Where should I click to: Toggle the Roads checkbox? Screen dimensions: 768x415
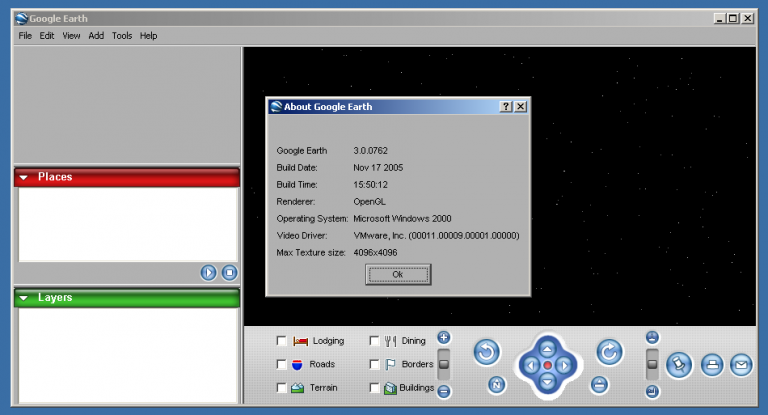(282, 365)
